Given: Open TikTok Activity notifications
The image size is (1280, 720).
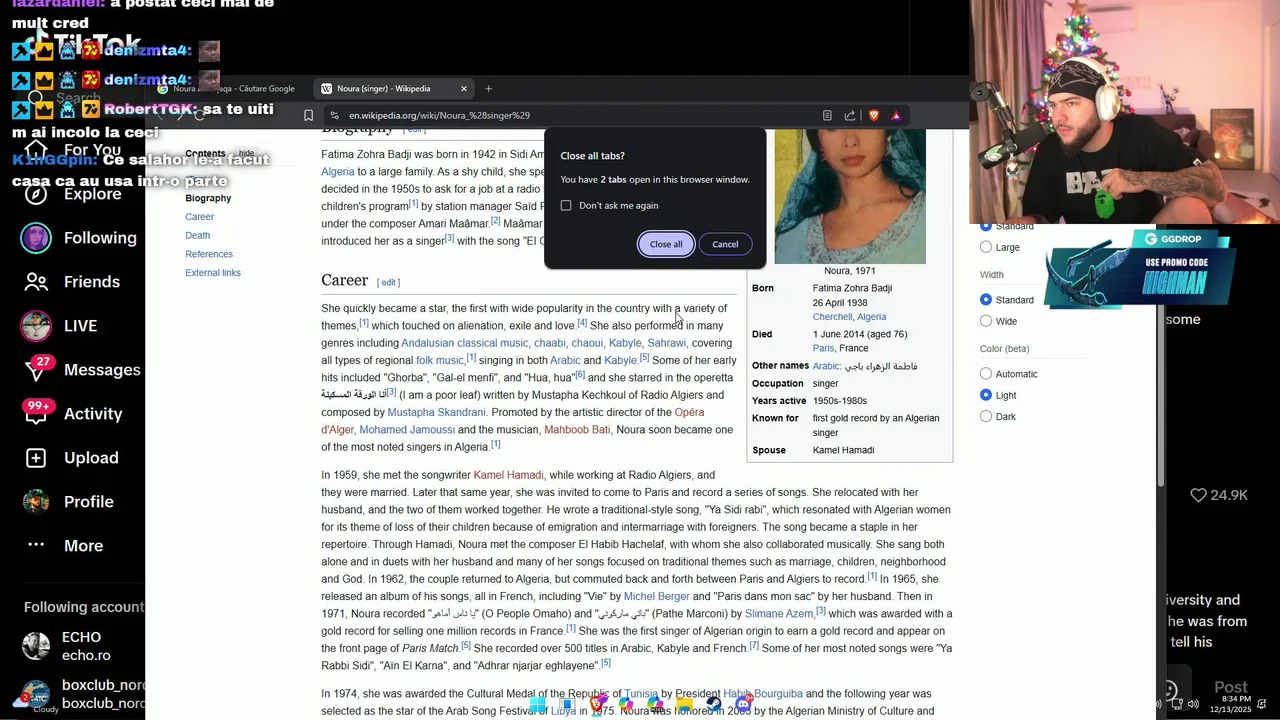Looking at the screenshot, I should (72, 414).
